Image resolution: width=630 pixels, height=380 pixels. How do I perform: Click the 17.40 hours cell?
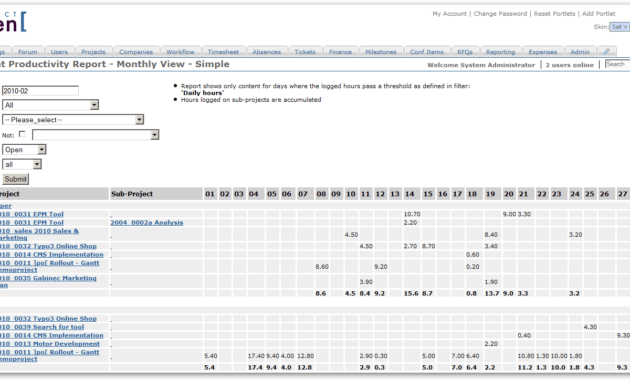[x=256, y=356]
